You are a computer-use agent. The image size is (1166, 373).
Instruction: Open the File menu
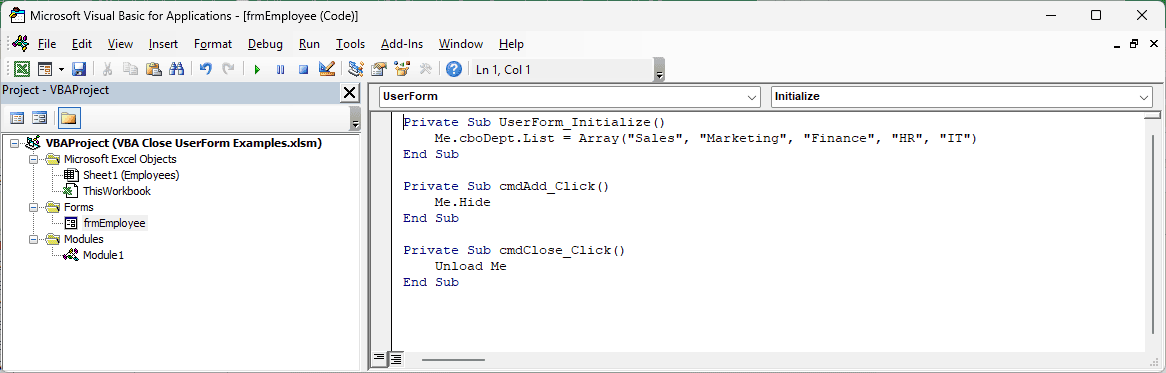tap(47, 44)
